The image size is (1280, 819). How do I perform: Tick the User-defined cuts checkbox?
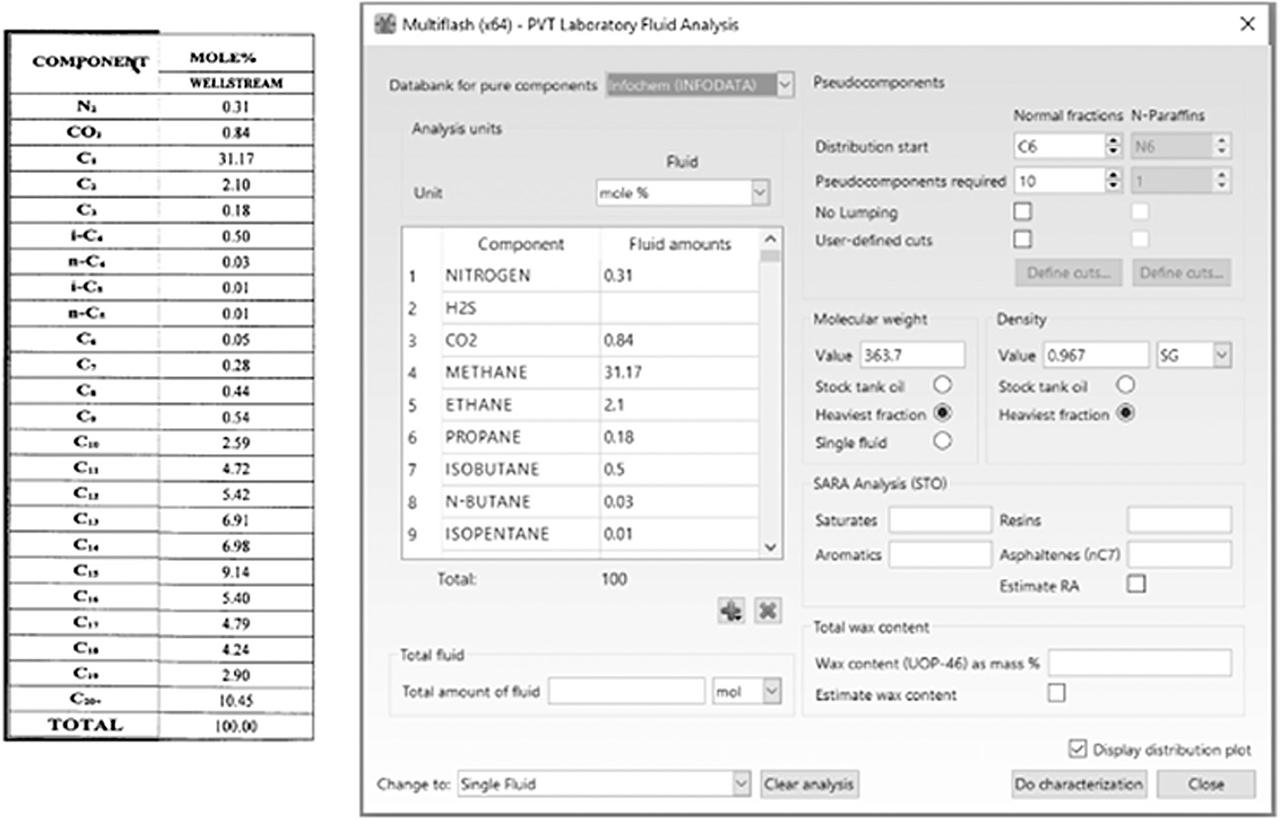pyautogui.click(x=1023, y=239)
